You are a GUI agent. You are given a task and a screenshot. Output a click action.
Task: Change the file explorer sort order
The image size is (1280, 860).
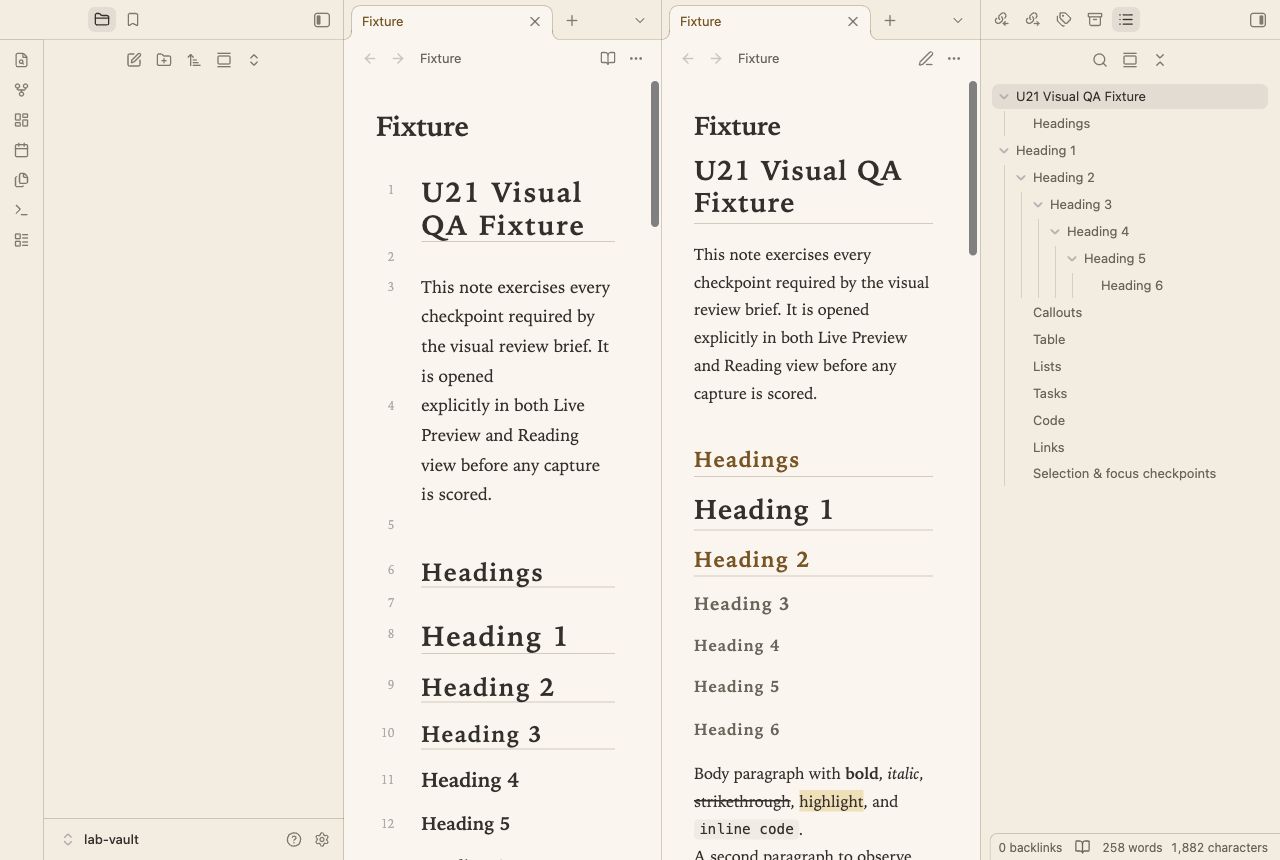(194, 60)
